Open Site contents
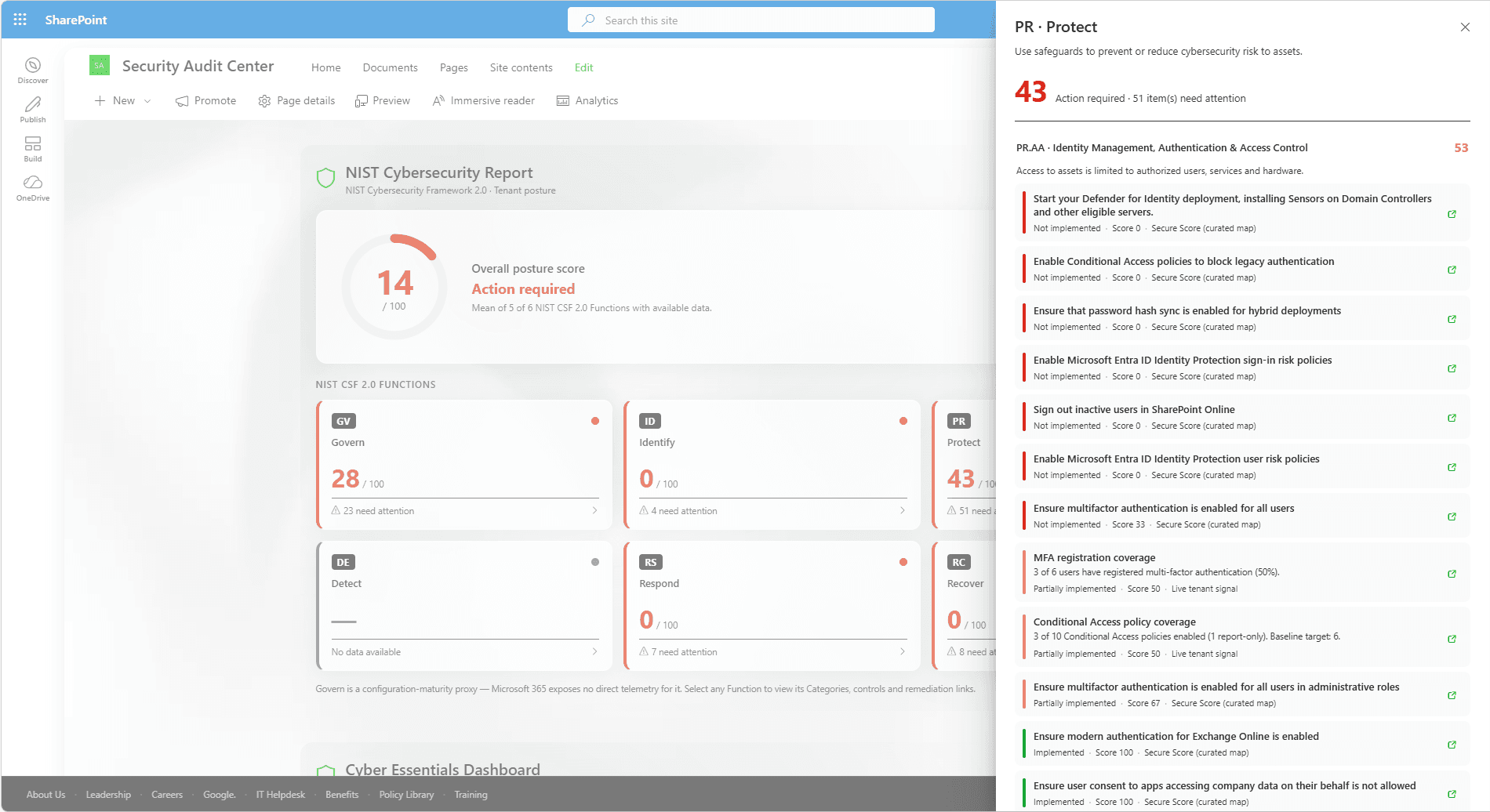The height and width of the screenshot is (812, 1490). coord(521,67)
